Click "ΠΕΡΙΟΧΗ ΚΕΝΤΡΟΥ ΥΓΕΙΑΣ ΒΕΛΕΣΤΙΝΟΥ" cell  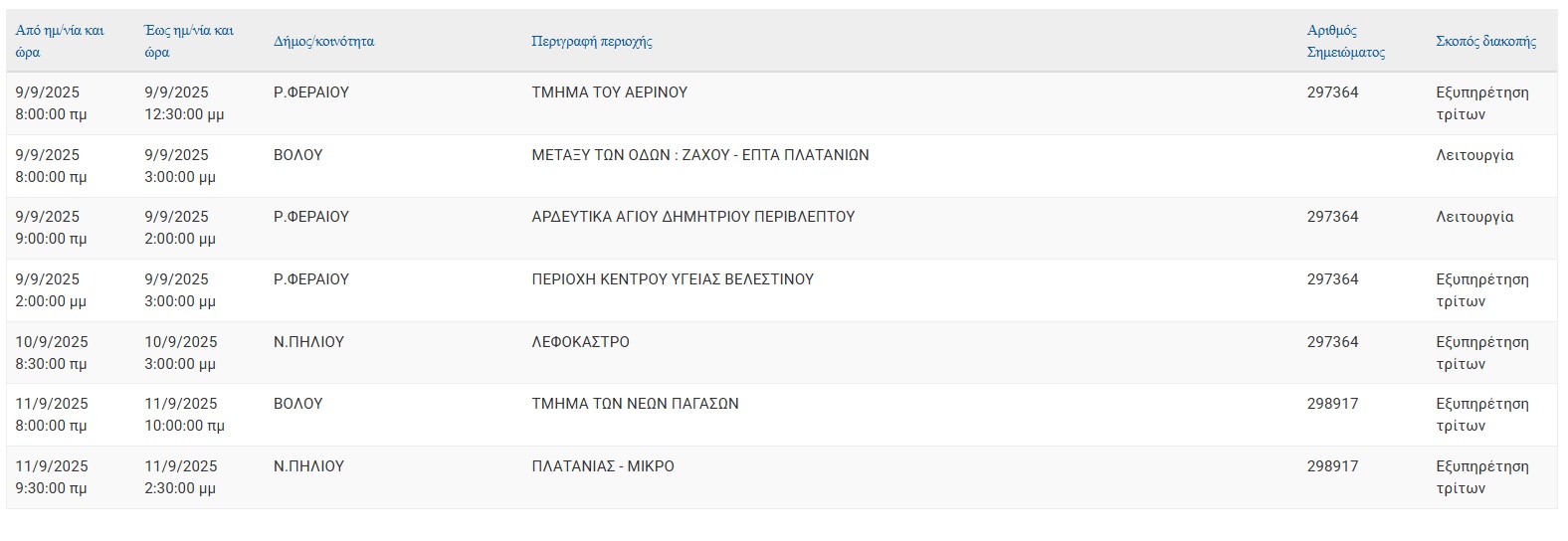click(x=673, y=279)
